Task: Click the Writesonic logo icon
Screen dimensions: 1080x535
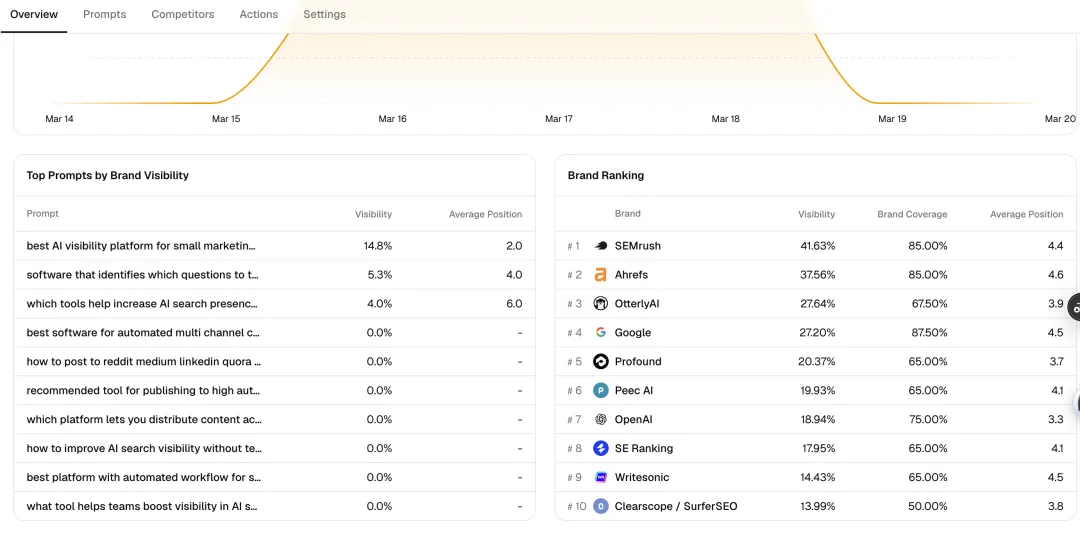Action: (x=601, y=478)
